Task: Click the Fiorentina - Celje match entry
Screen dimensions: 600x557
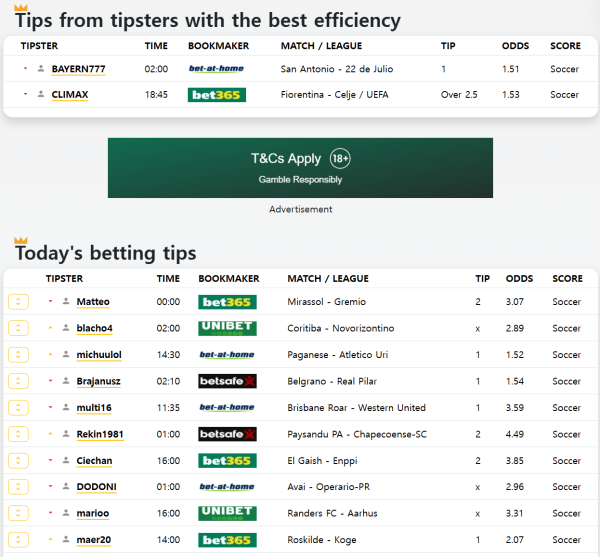Action: point(331,95)
